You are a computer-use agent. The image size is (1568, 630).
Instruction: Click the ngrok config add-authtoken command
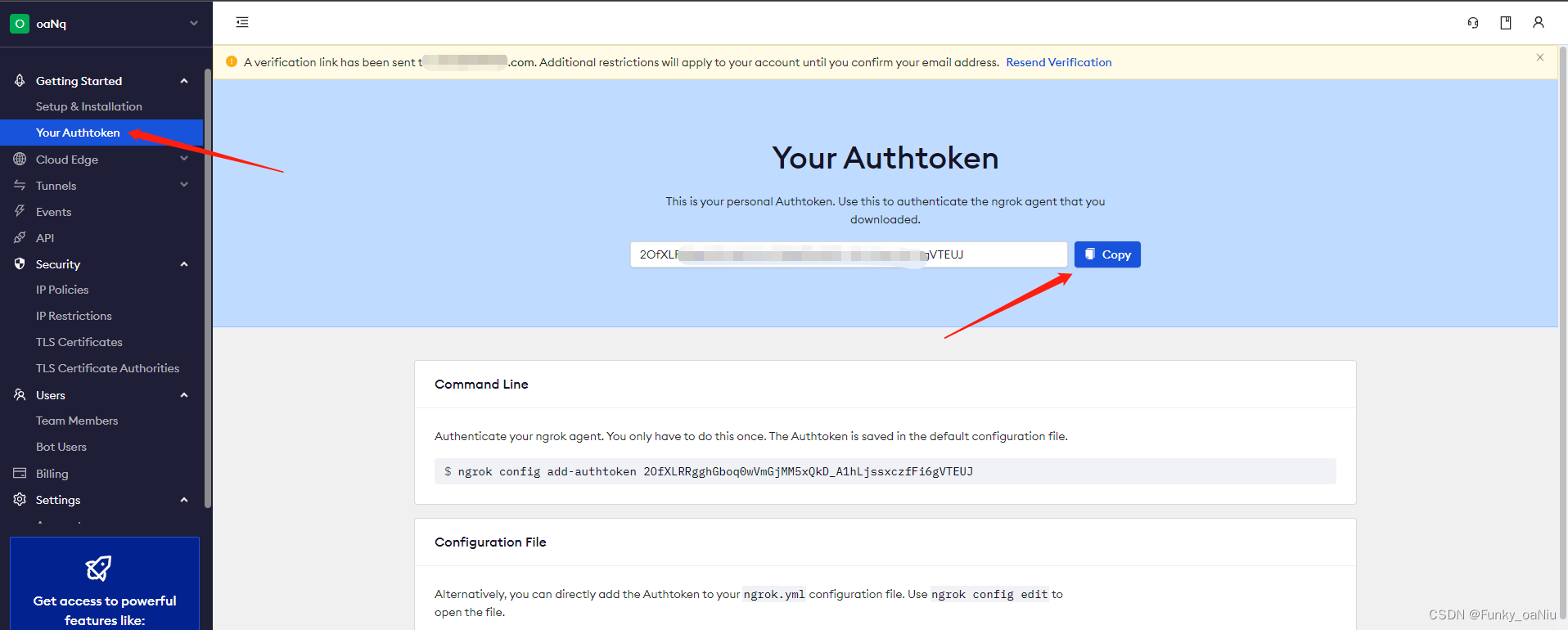click(x=715, y=471)
